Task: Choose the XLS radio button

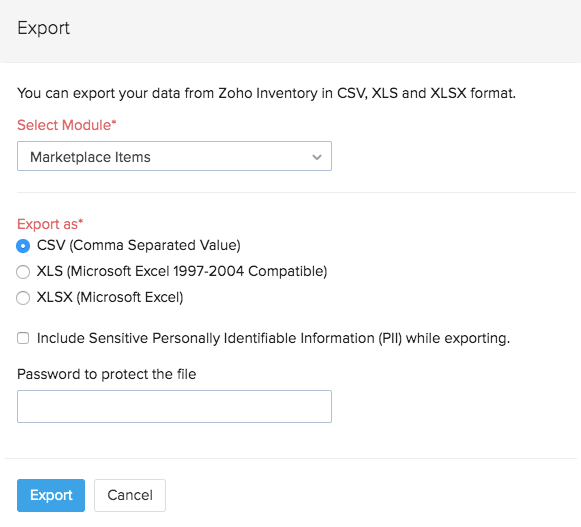Action: 23,272
